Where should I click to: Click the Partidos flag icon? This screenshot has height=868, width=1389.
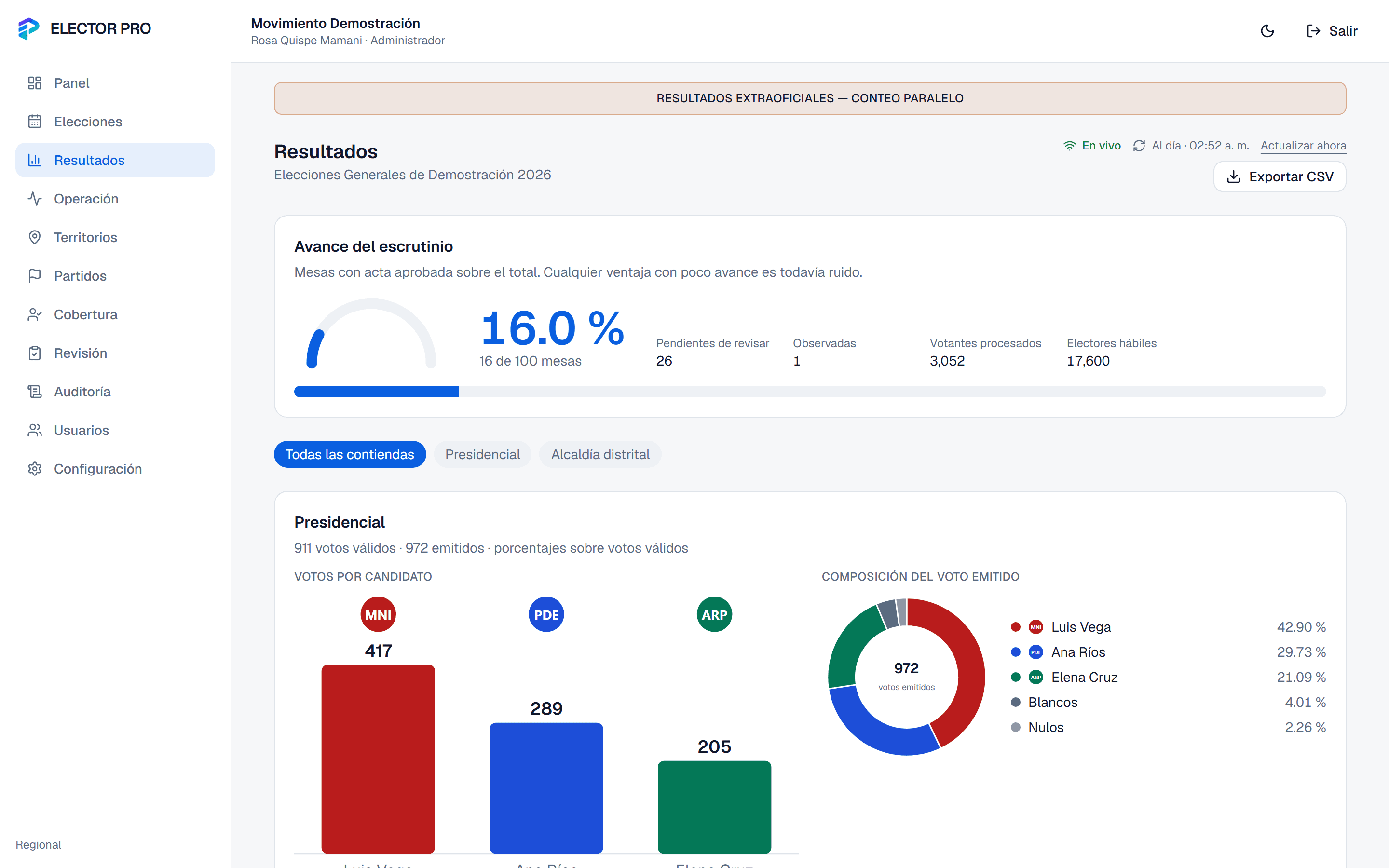tap(34, 275)
